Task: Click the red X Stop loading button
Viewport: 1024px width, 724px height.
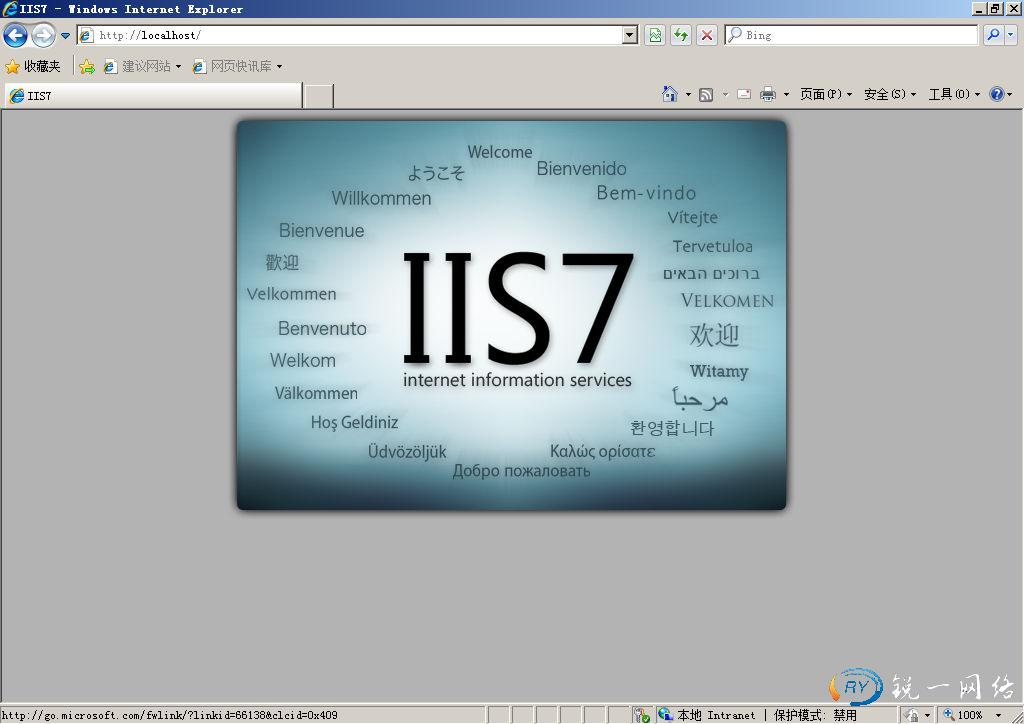Action: click(x=707, y=35)
